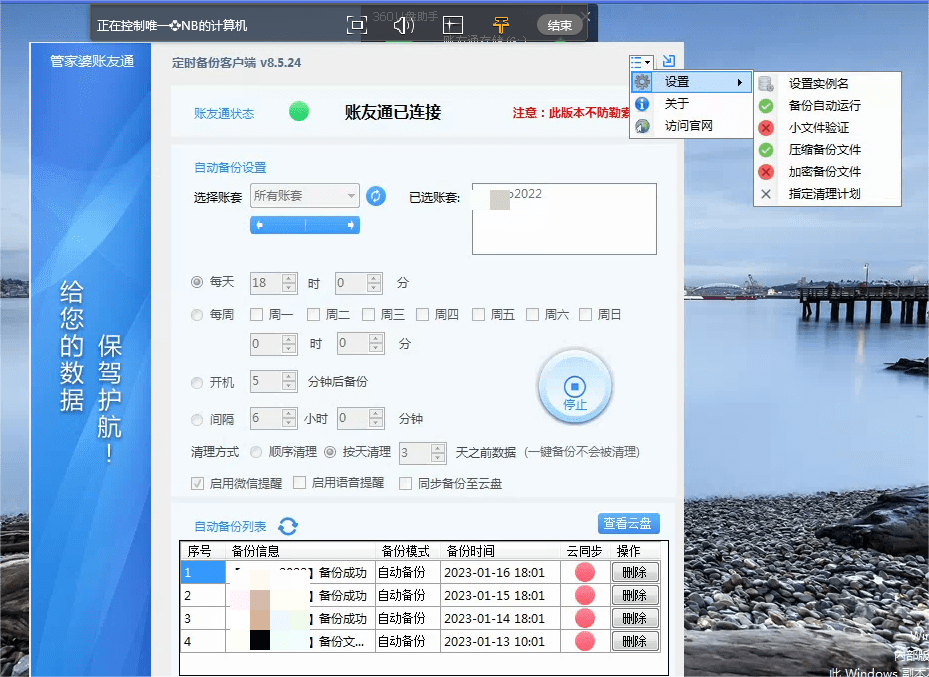The width and height of the screenshot is (929, 677).
Task: Delete backup dated 2023-01-15 18:01
Action: 635,595
